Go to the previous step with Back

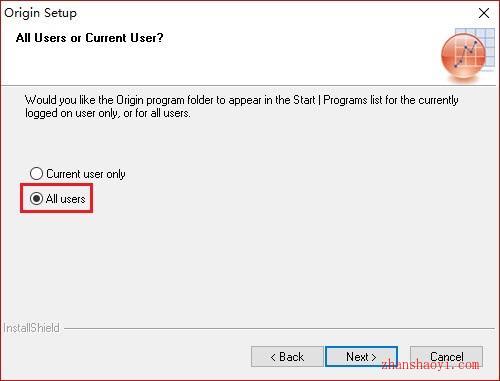point(287,357)
